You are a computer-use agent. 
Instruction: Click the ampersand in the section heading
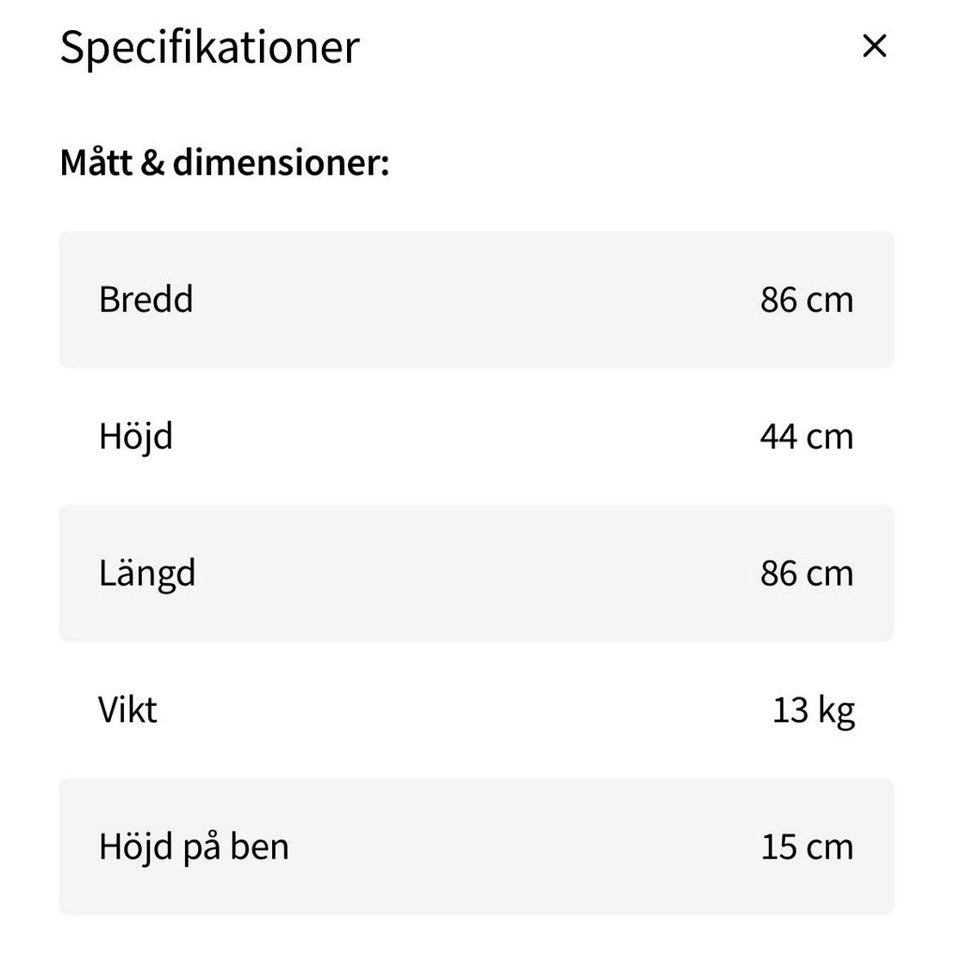click(x=152, y=161)
